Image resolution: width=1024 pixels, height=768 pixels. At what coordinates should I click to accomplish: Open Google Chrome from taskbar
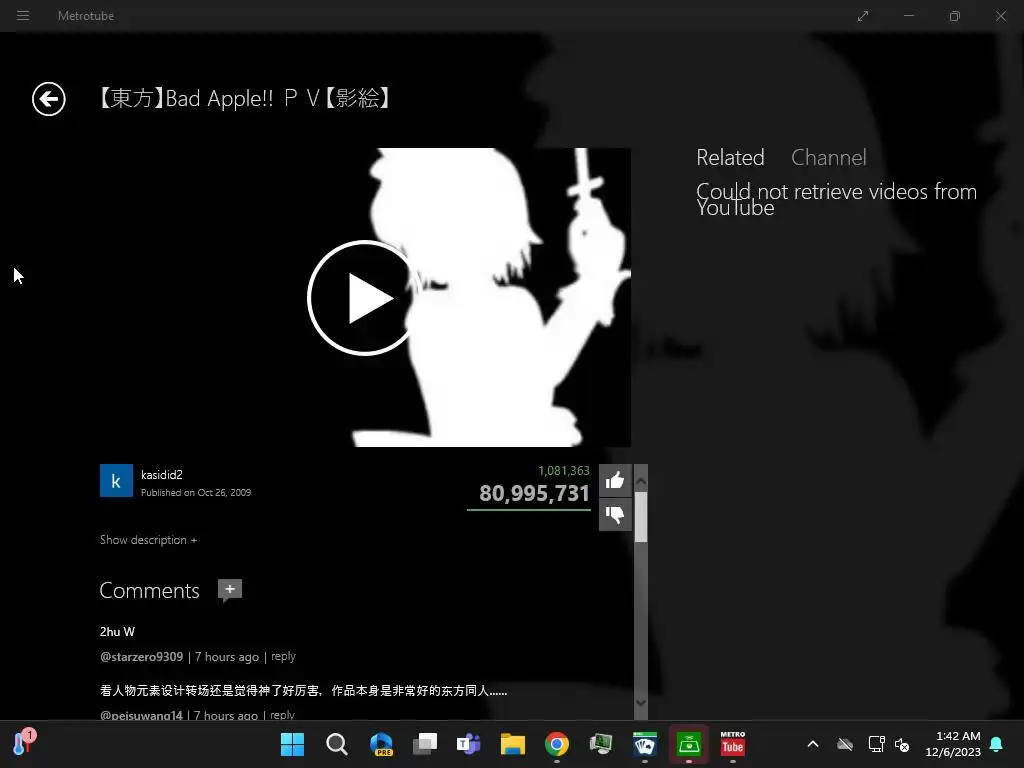[x=556, y=744]
